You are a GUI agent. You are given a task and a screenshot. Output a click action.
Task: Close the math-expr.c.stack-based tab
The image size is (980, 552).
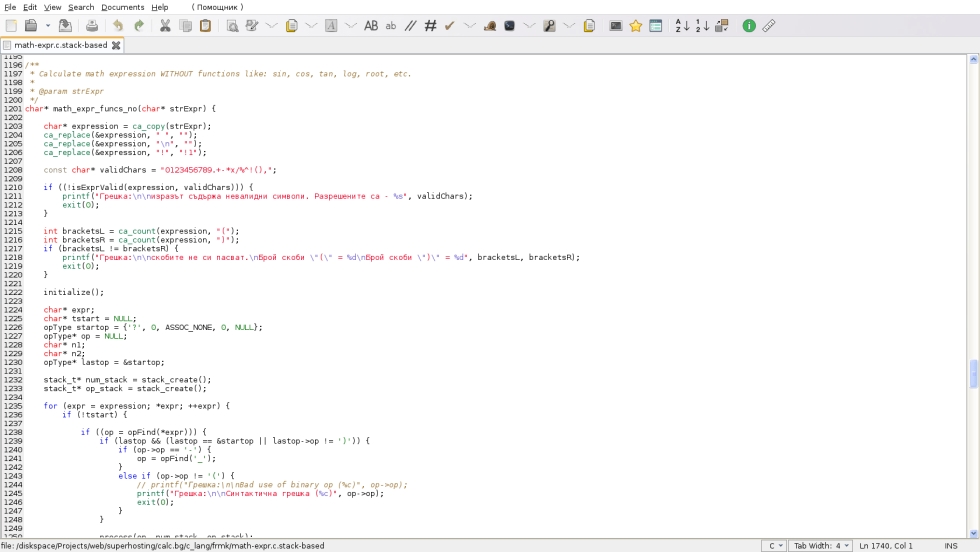click(116, 45)
